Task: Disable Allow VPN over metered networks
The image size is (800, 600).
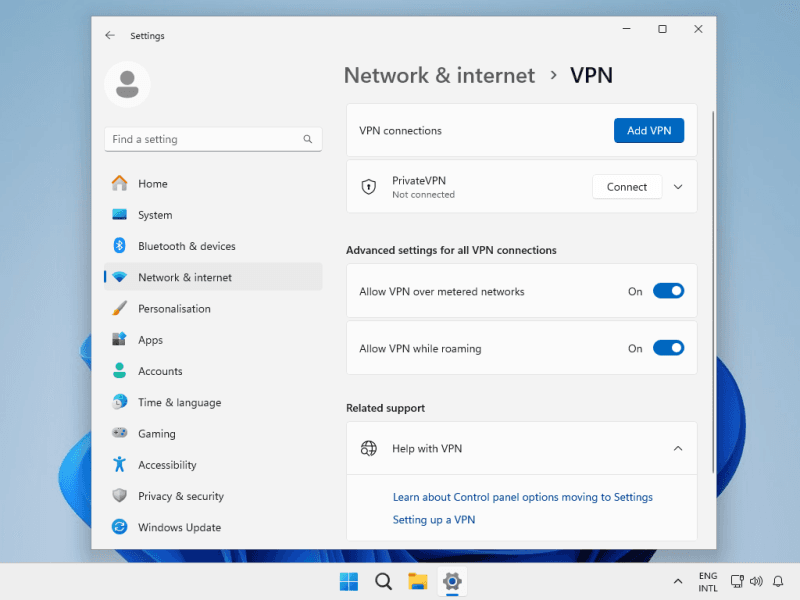Action: pos(668,291)
